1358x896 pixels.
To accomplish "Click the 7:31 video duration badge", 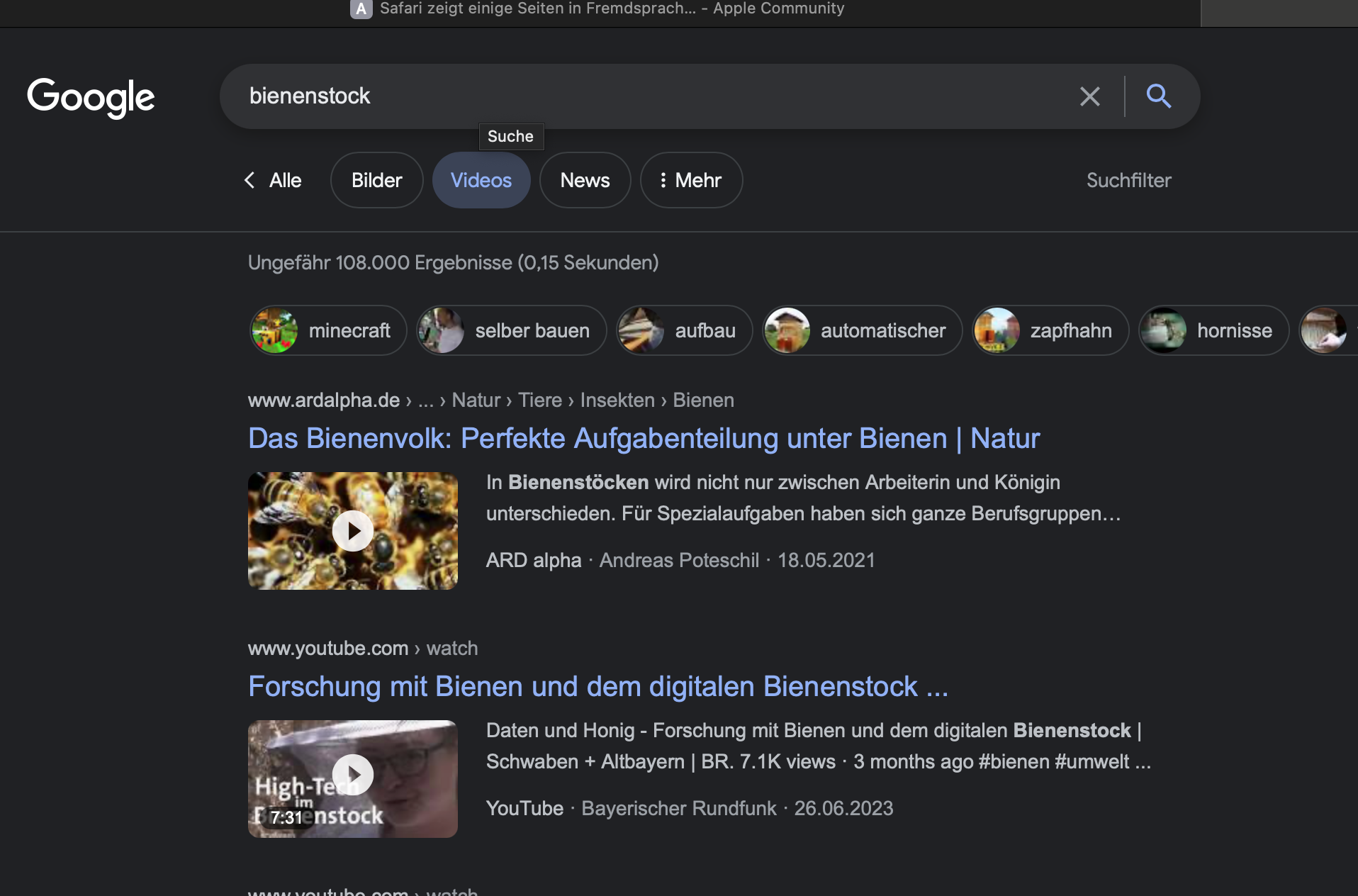I will 287,818.
